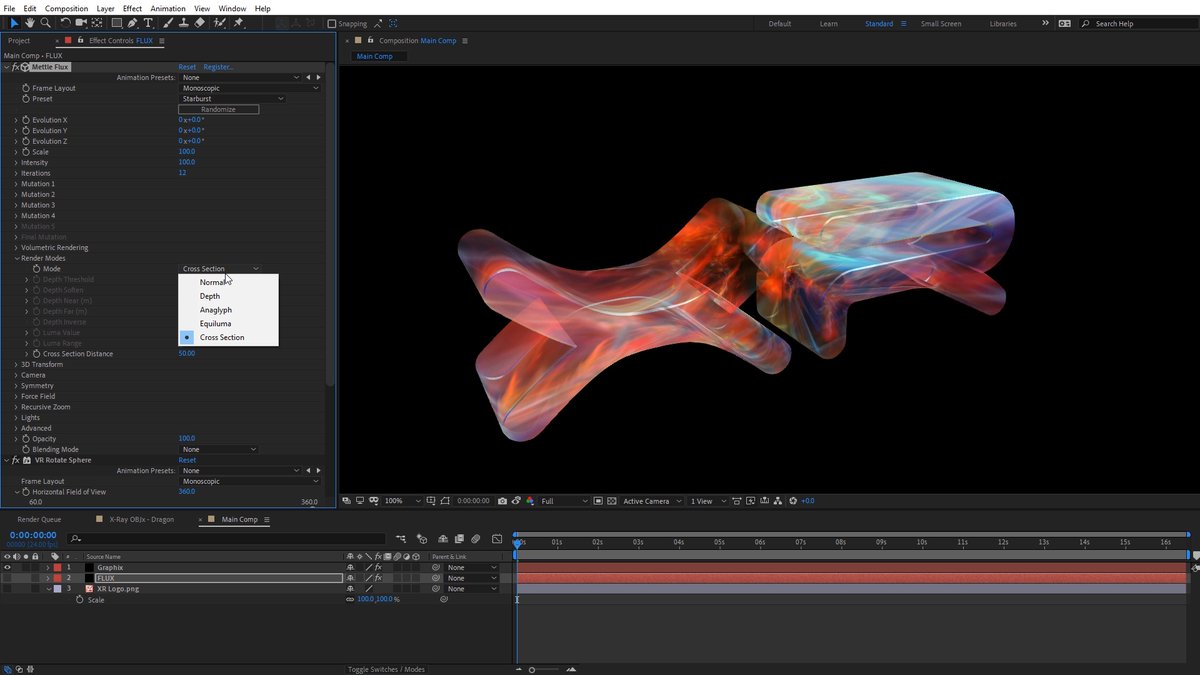Click Reset link for Mettle Flux
The width and height of the screenshot is (1200, 675).
coord(187,67)
